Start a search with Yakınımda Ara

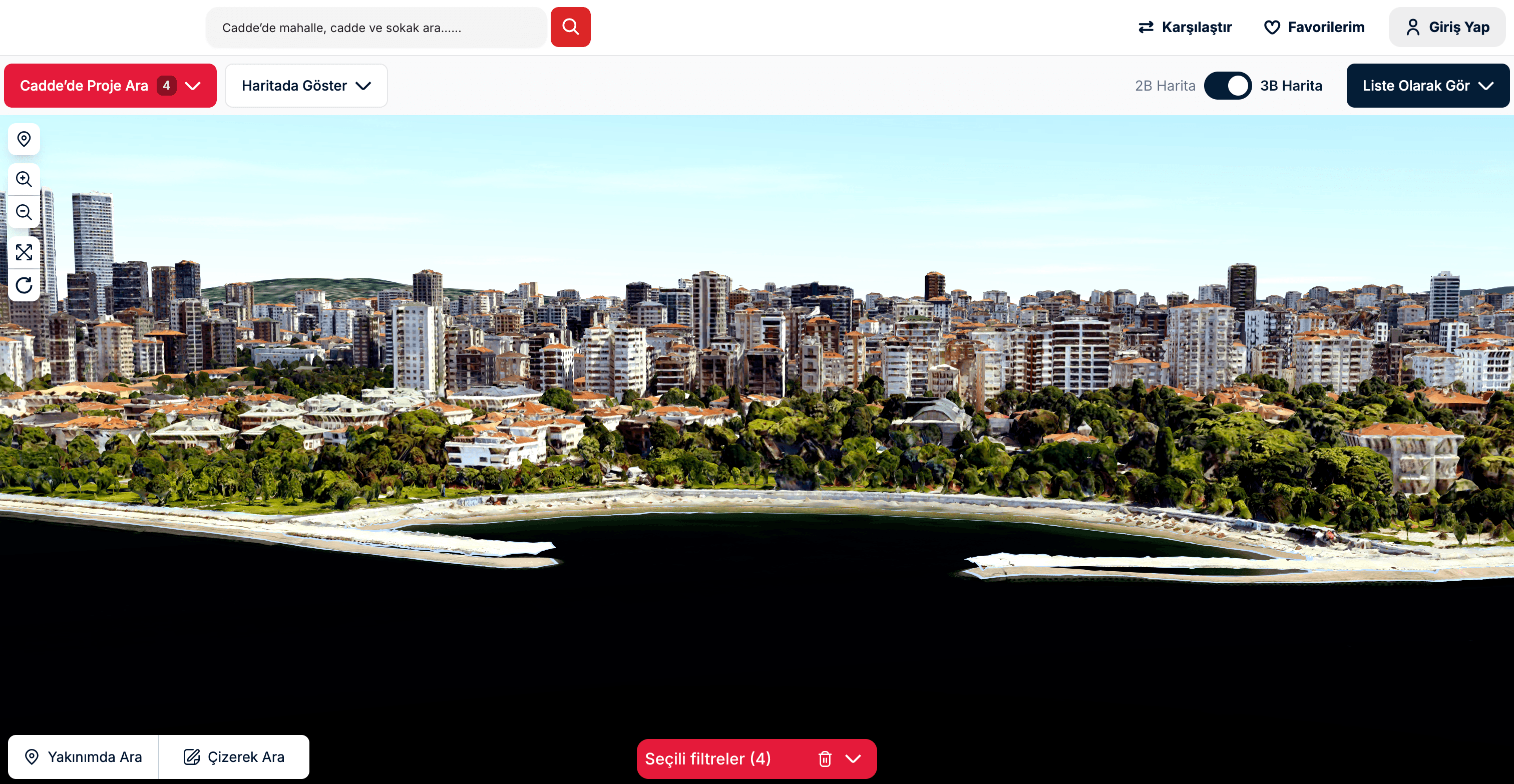pyautogui.click(x=82, y=756)
